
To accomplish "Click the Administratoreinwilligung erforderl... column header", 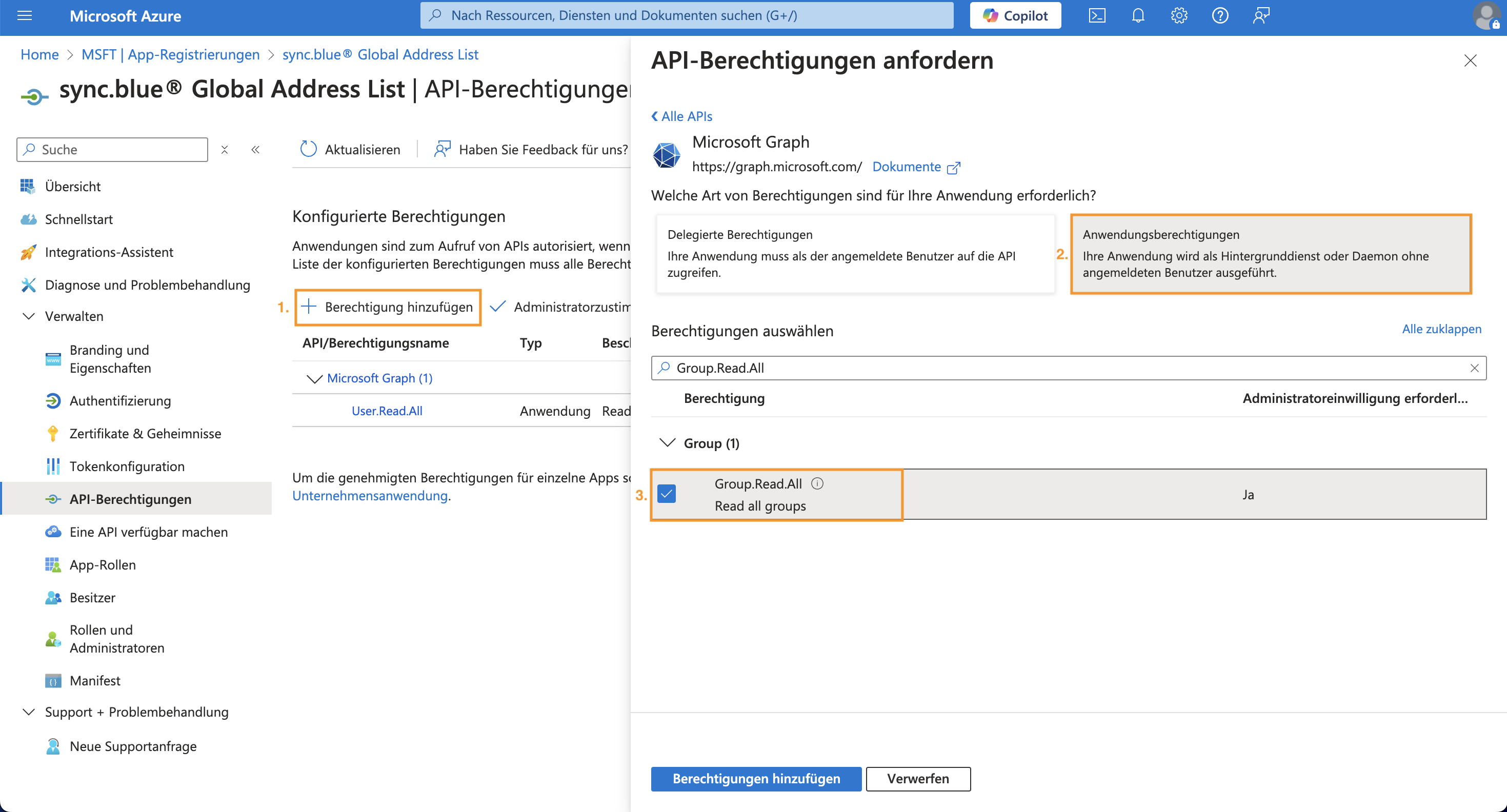I will pyautogui.click(x=1355, y=398).
